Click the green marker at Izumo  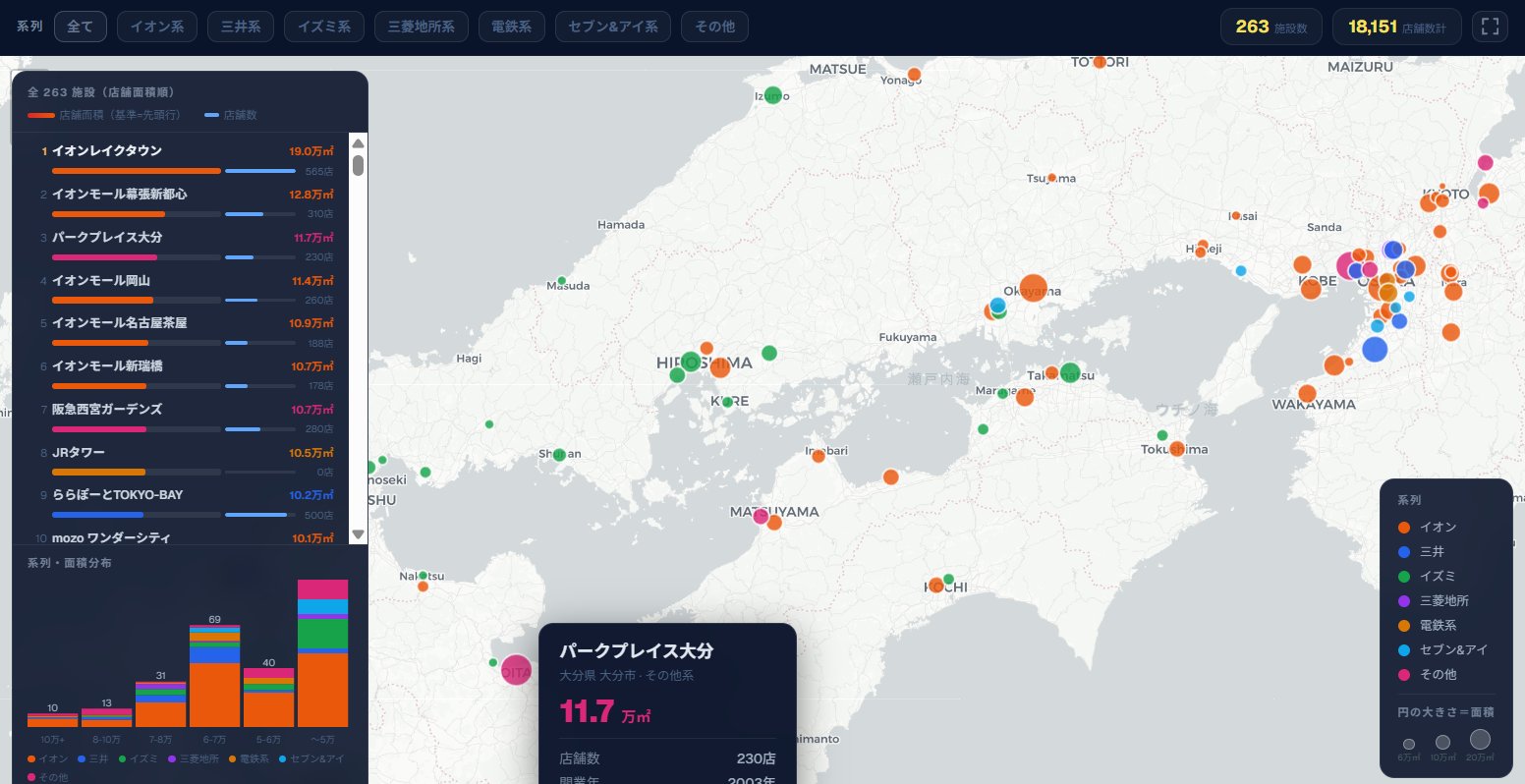(x=772, y=95)
